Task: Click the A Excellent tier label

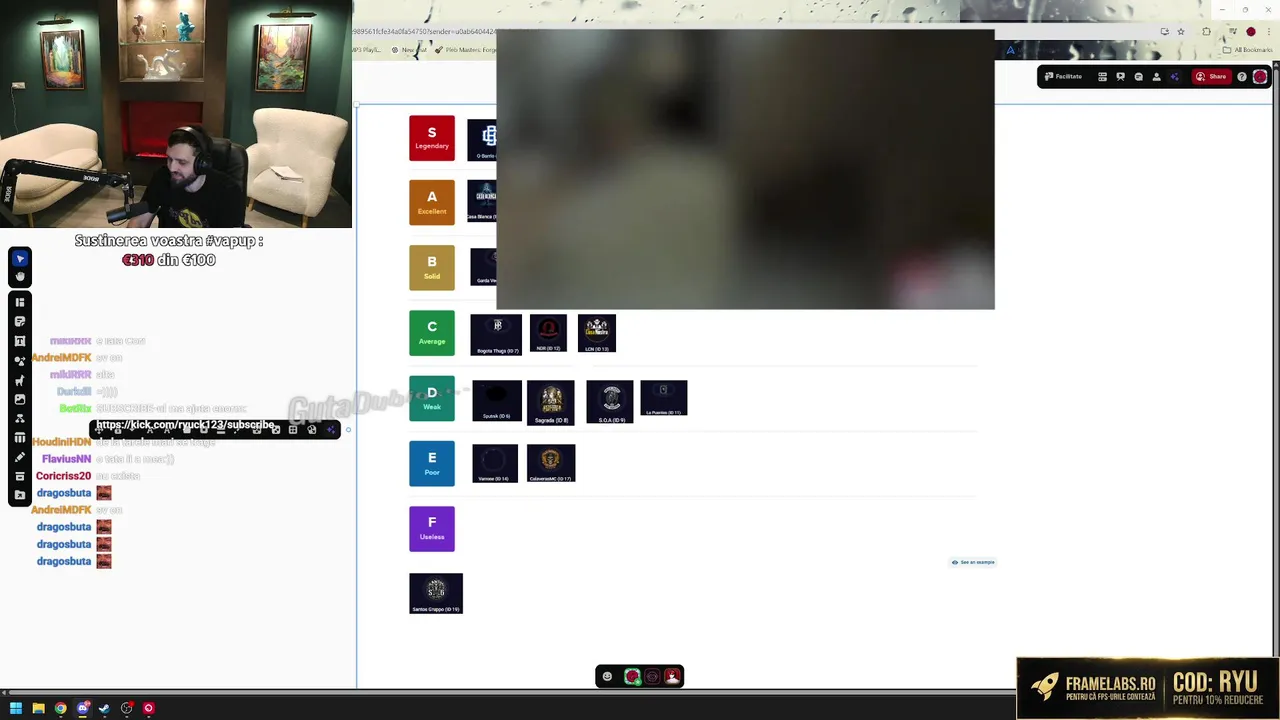Action: [432, 202]
